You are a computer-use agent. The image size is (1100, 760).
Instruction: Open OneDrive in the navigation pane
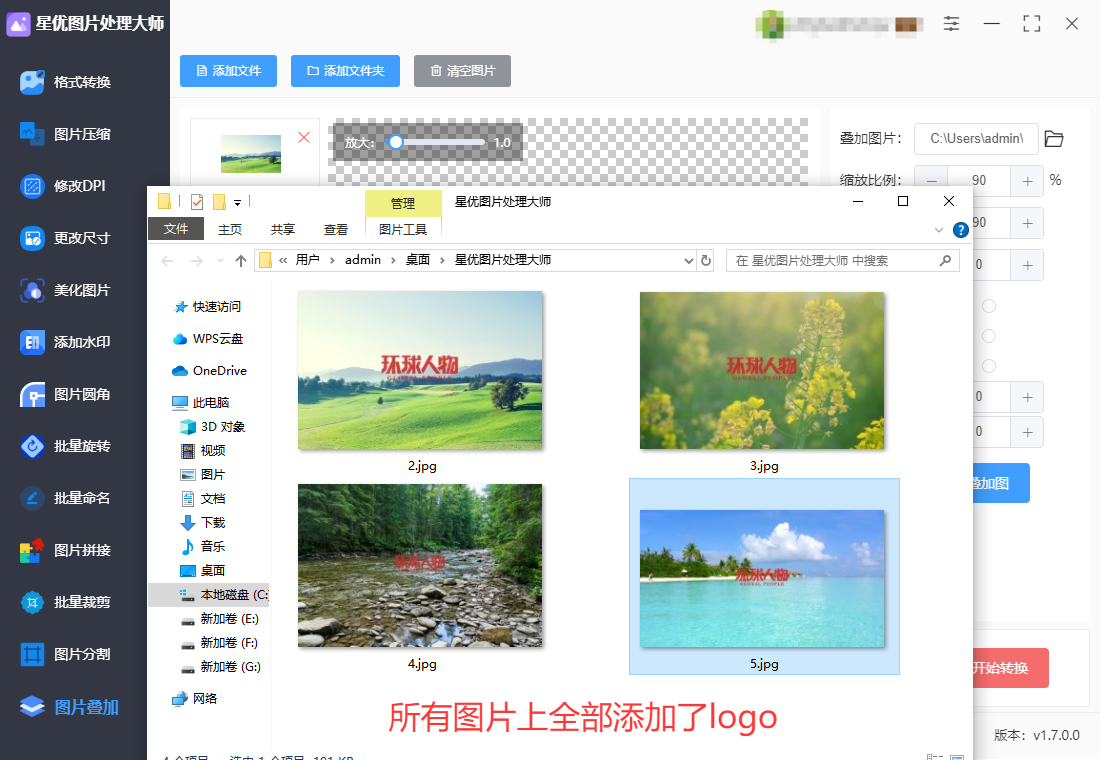pyautogui.click(x=210, y=371)
